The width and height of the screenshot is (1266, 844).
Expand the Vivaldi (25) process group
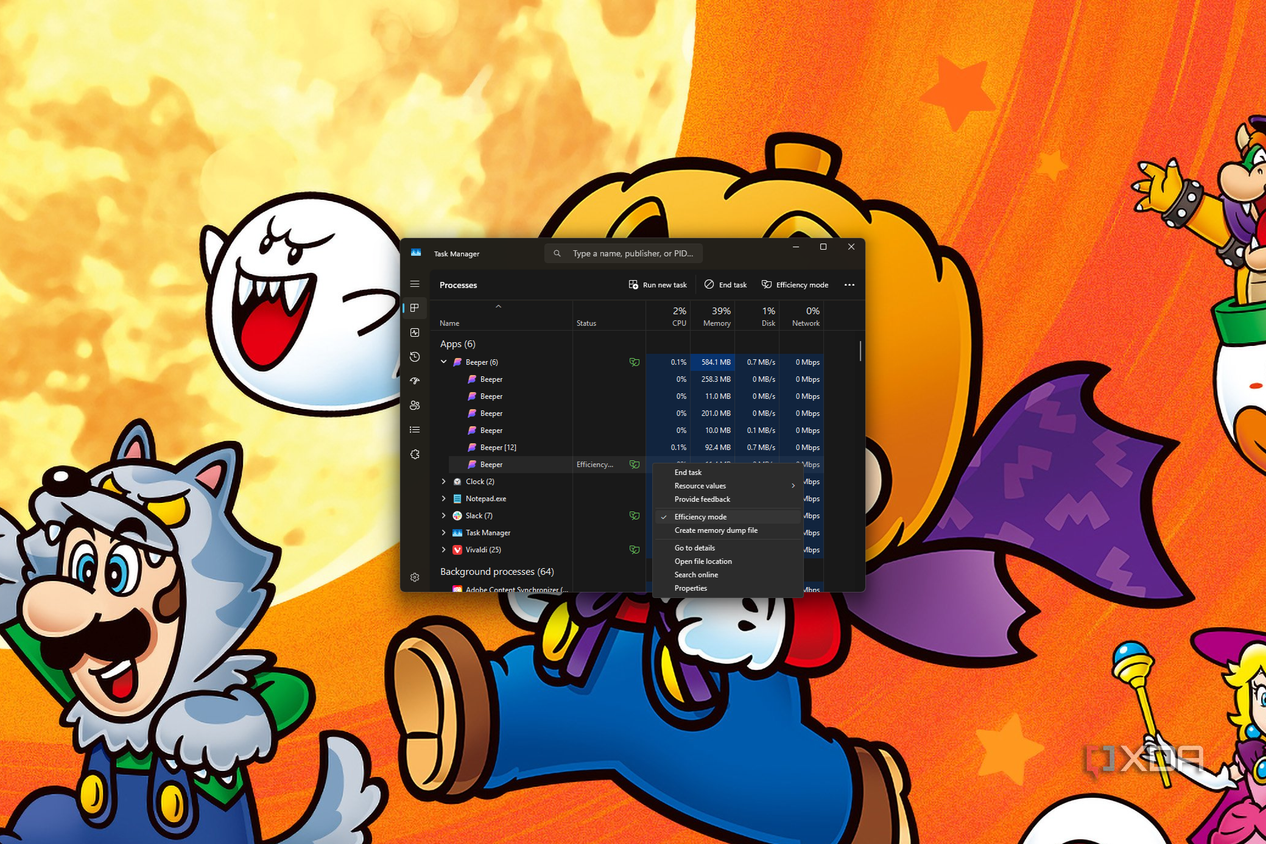pos(444,549)
